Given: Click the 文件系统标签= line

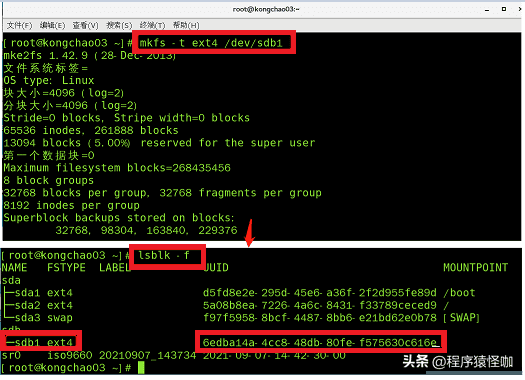Looking at the screenshot, I should pyautogui.click(x=46, y=68).
